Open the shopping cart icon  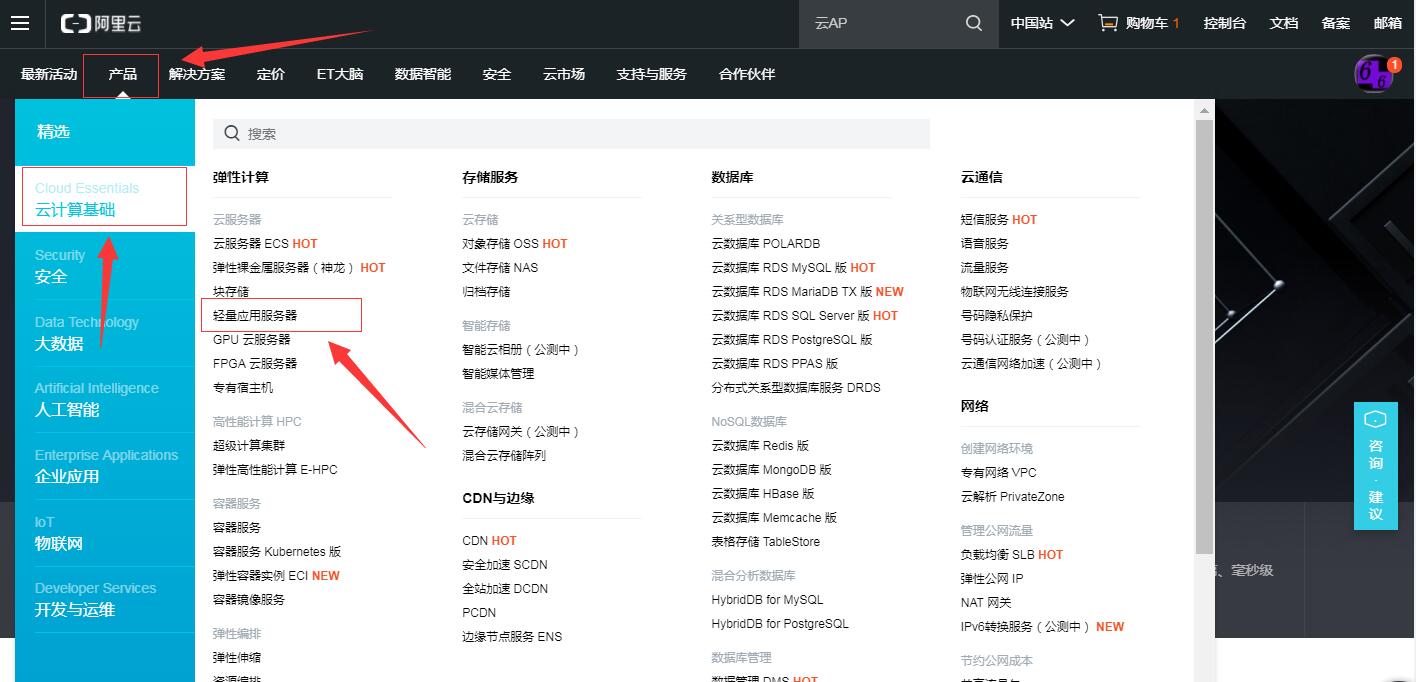[x=1107, y=23]
